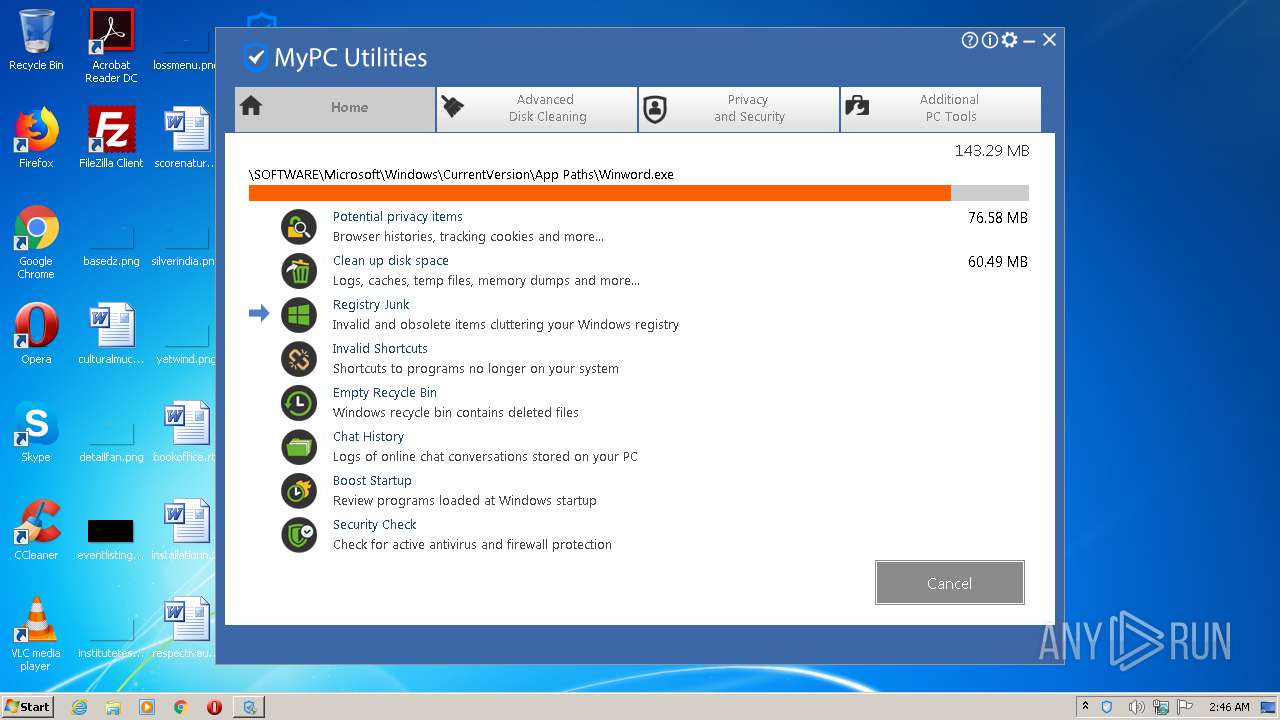Open the Registry Junk link
Image resolution: width=1280 pixels, height=720 pixels.
(x=371, y=305)
